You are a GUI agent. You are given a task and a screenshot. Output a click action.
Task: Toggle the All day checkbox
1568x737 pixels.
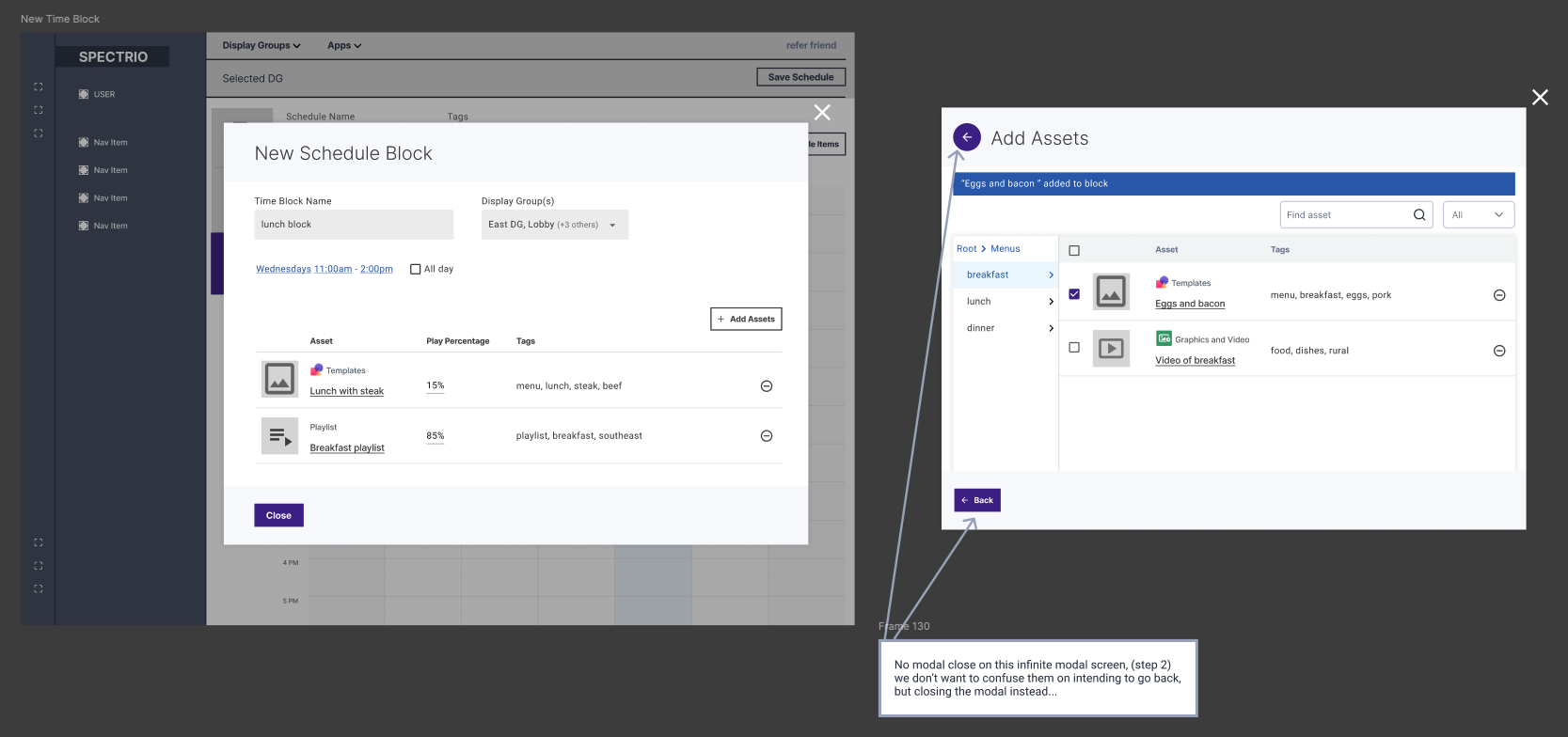tap(415, 269)
